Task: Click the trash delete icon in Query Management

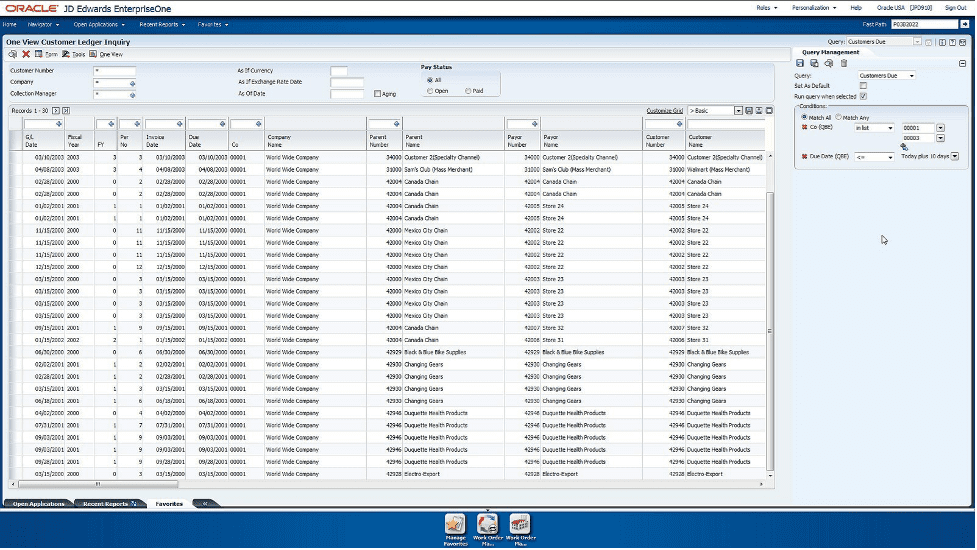Action: tap(843, 63)
